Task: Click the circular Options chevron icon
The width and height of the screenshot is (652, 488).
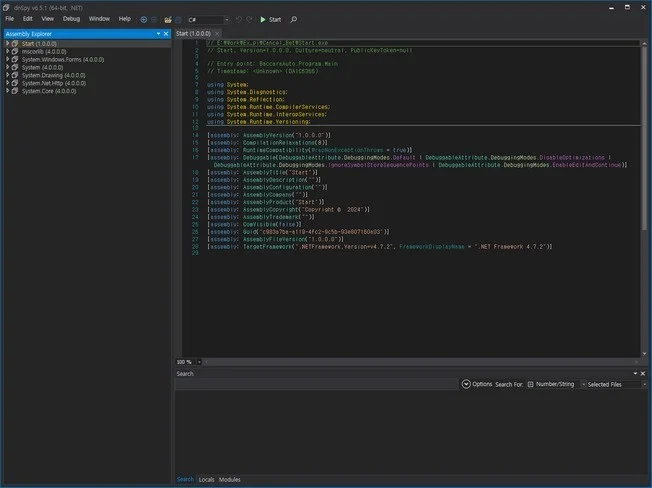Action: (x=466, y=384)
